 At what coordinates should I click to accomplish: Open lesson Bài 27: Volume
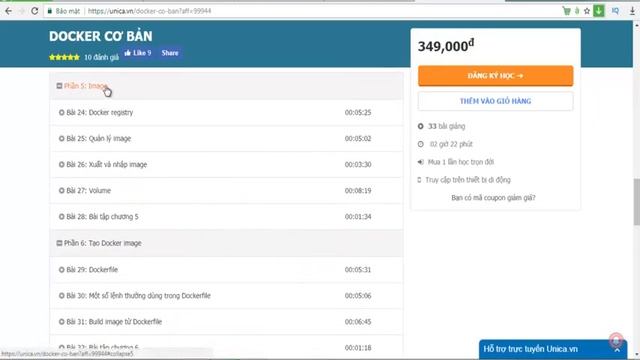[89, 191]
